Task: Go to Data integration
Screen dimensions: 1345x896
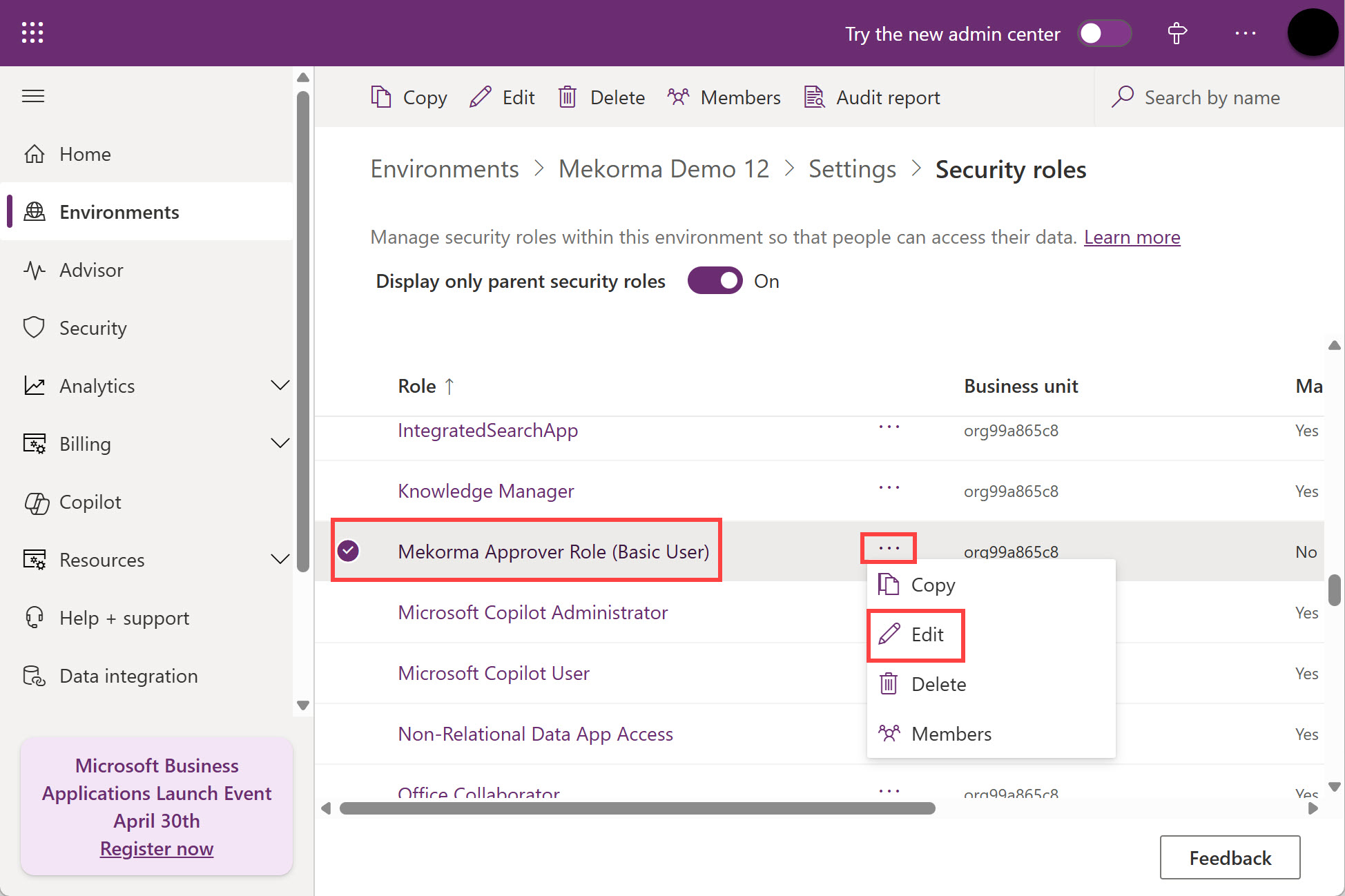Action: pyautogui.click(x=128, y=676)
